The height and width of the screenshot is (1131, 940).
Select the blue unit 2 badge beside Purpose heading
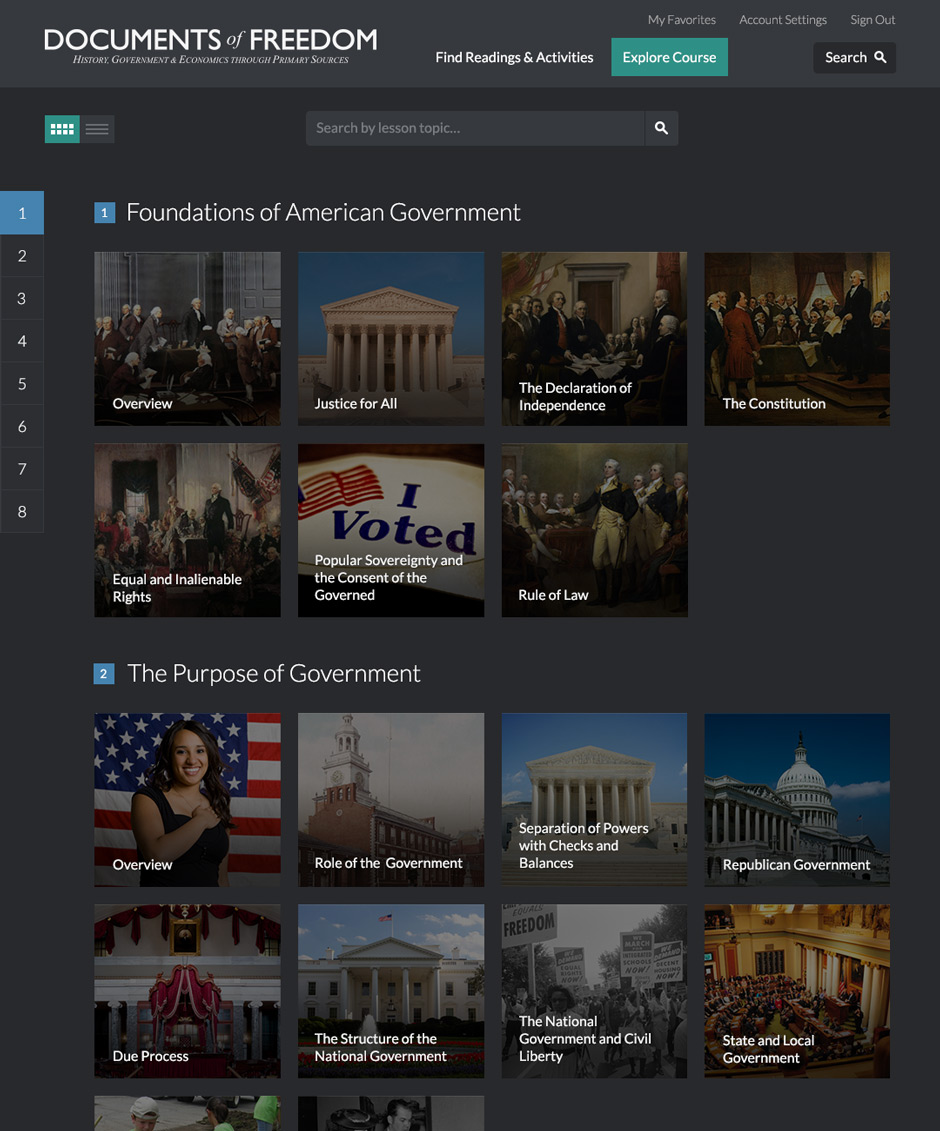(104, 674)
